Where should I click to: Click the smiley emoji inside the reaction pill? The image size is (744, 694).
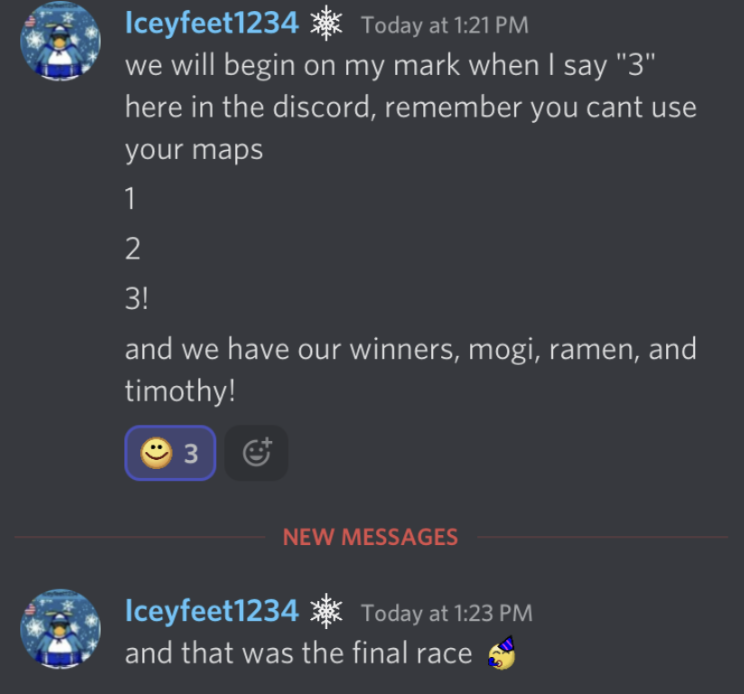156,453
